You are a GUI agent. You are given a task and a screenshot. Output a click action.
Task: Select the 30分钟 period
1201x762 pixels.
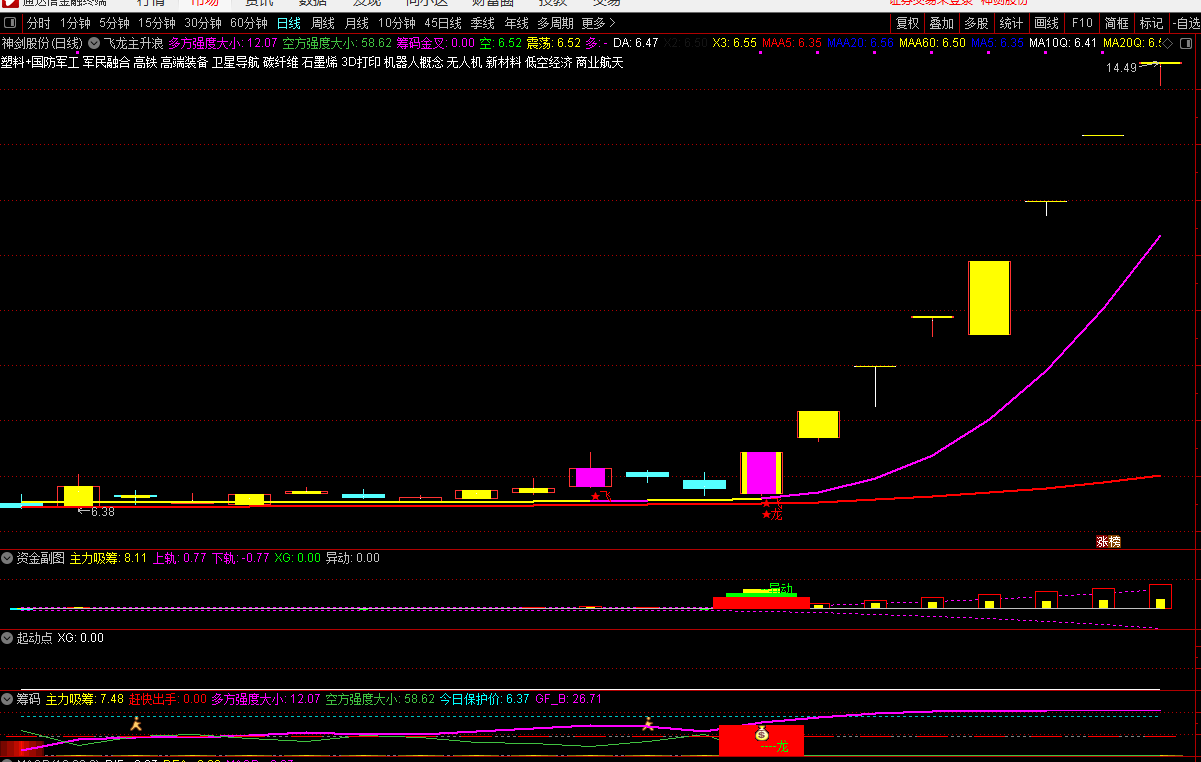tap(203, 23)
